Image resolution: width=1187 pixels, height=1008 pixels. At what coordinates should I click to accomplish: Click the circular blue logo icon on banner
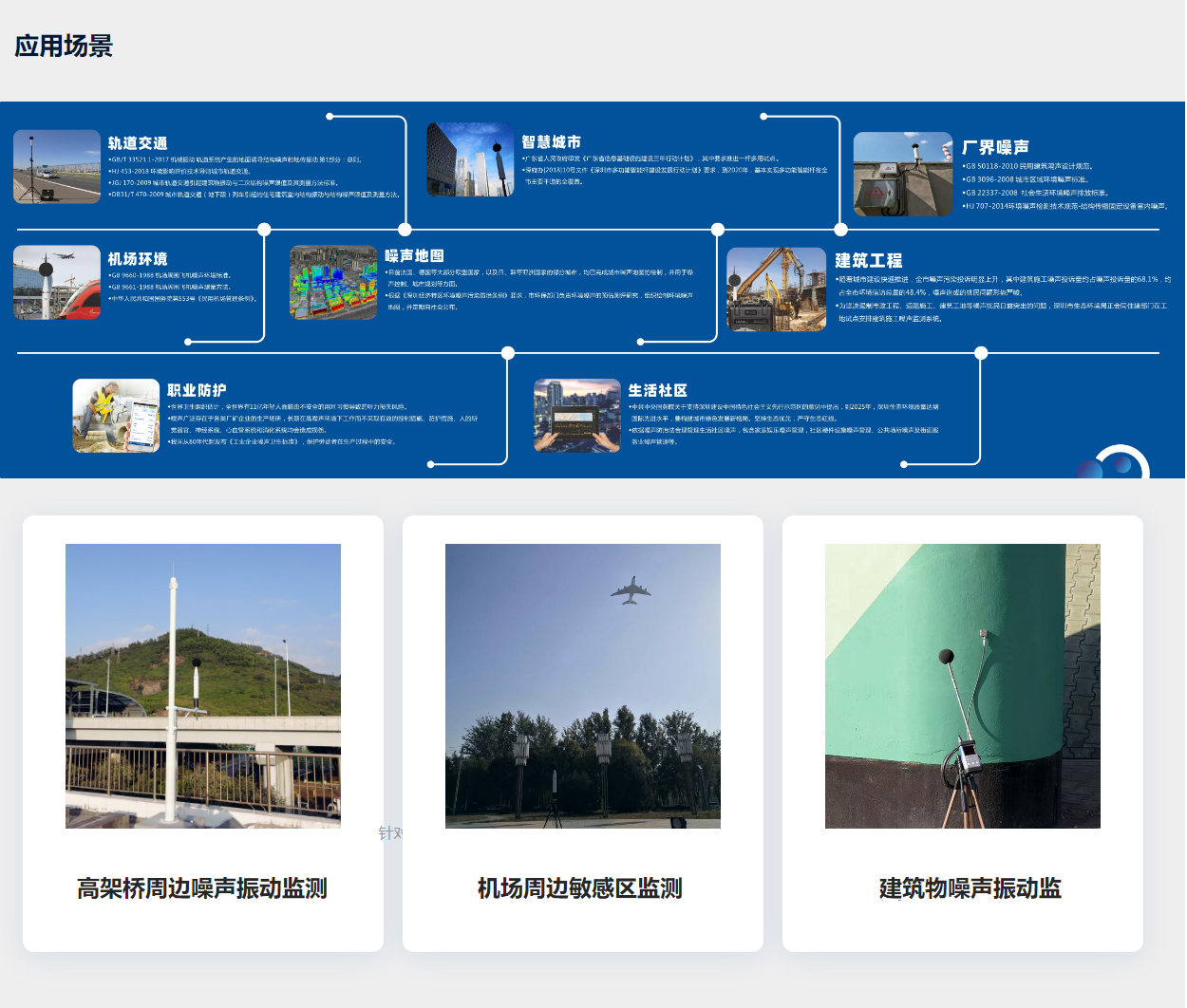(1113, 465)
